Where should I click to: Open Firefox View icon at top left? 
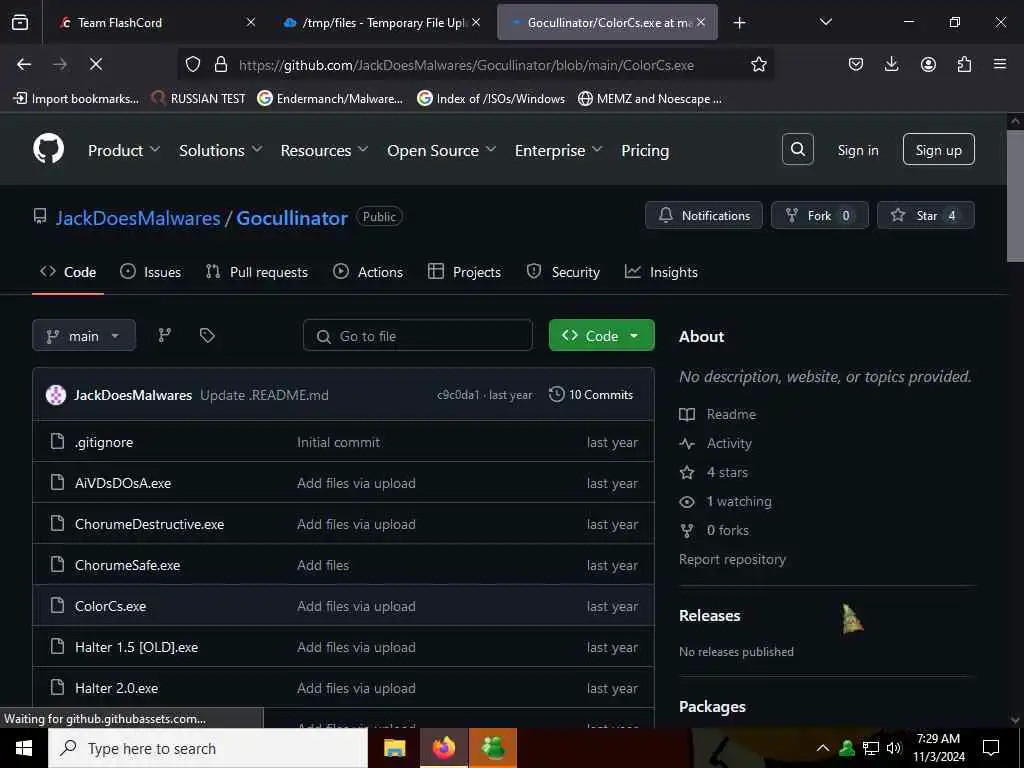20,23
